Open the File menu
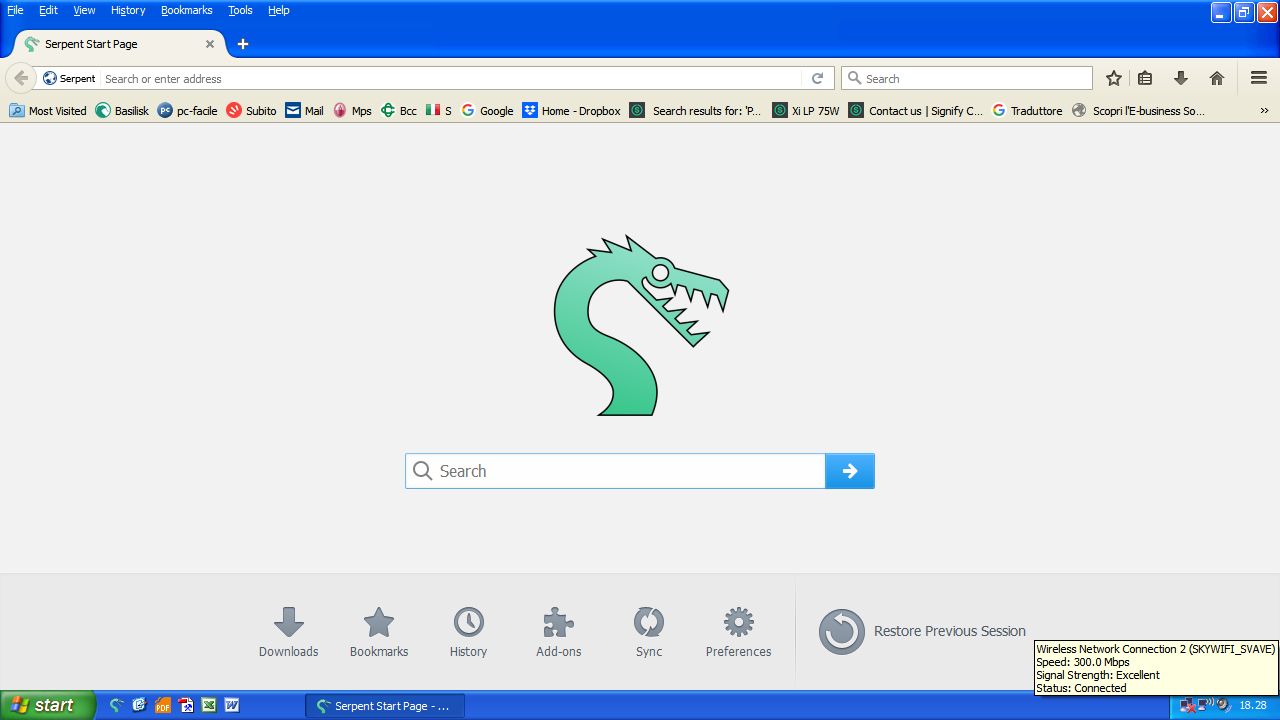The width and height of the screenshot is (1280, 720). click(x=15, y=10)
